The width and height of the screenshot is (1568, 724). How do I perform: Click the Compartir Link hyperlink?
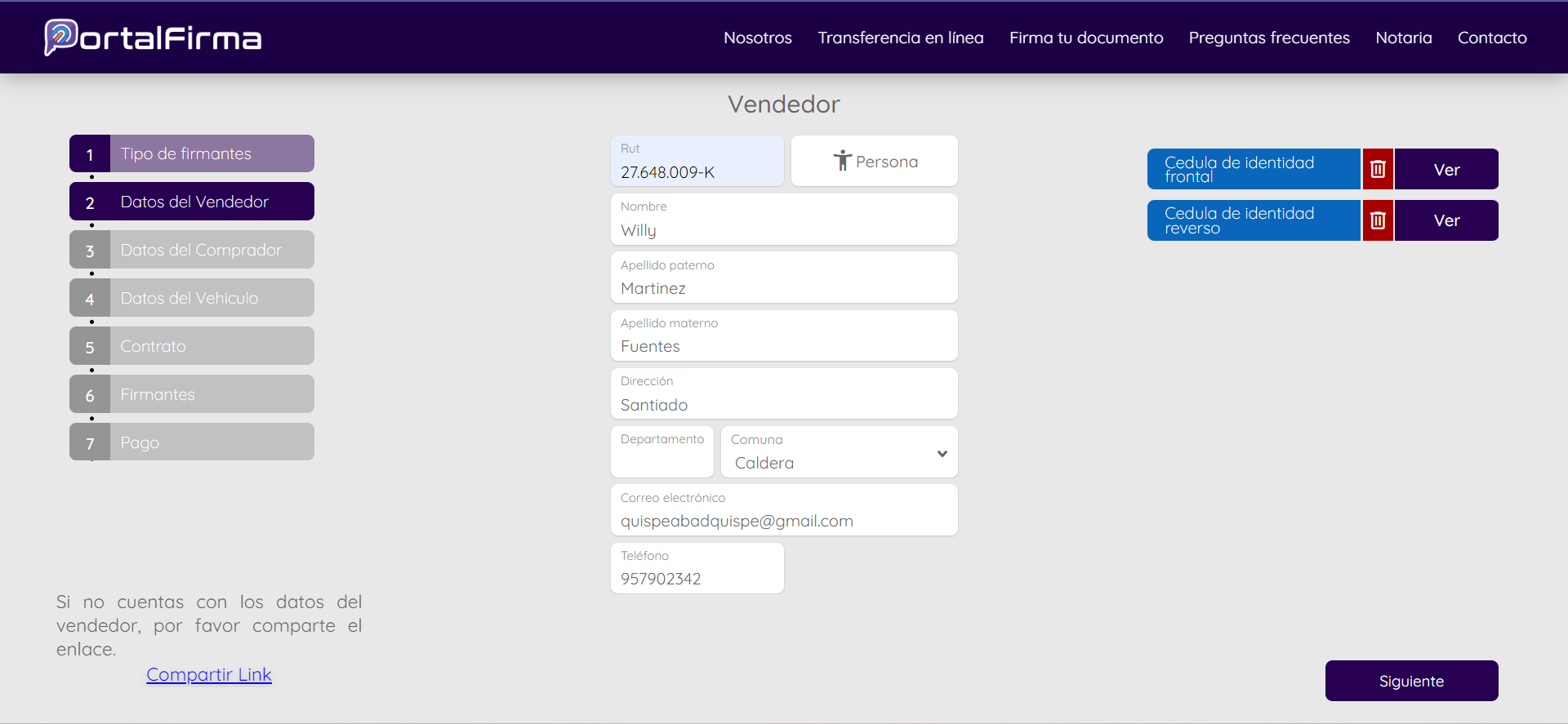point(209,674)
